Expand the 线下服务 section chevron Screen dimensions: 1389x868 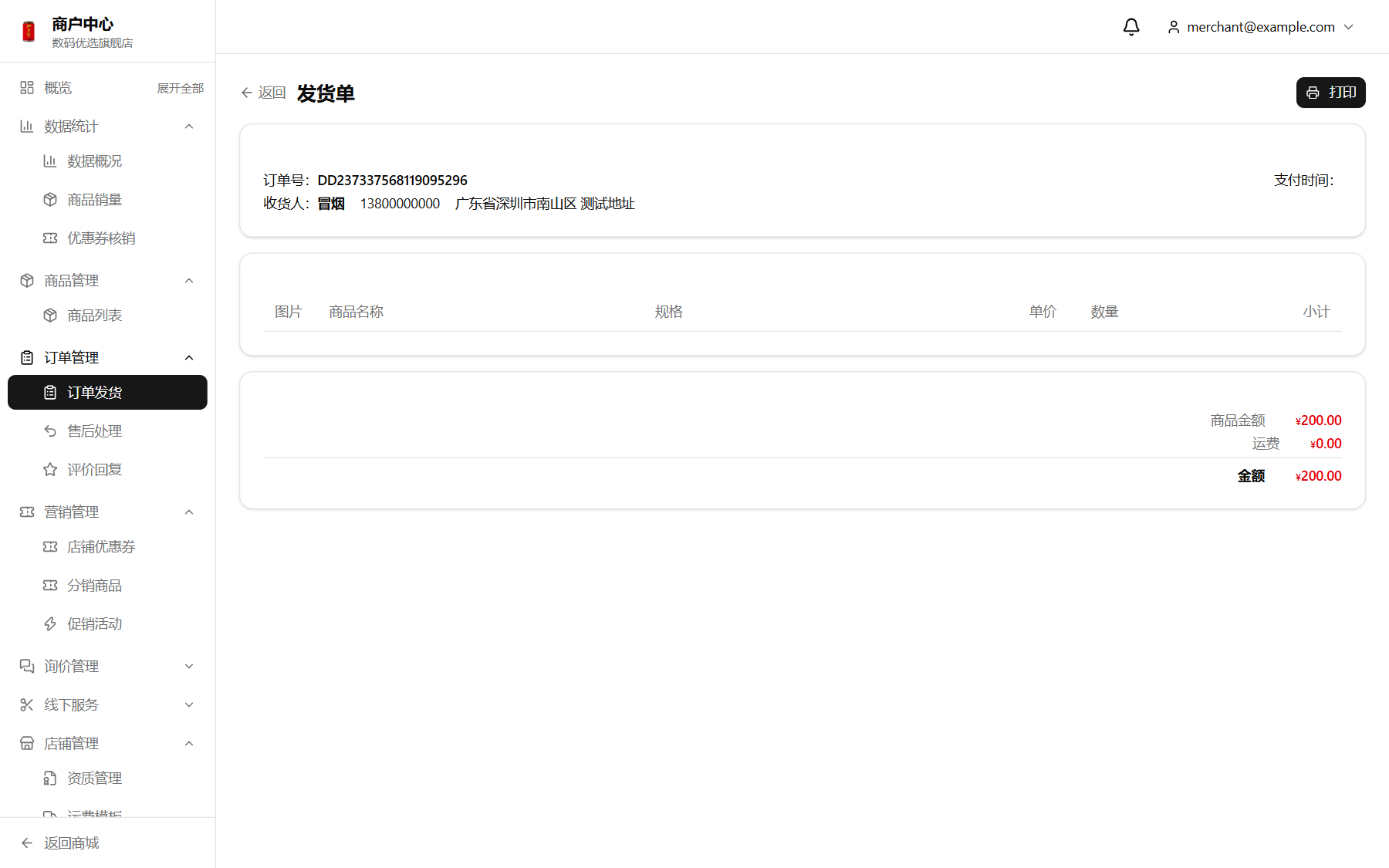pyautogui.click(x=189, y=705)
